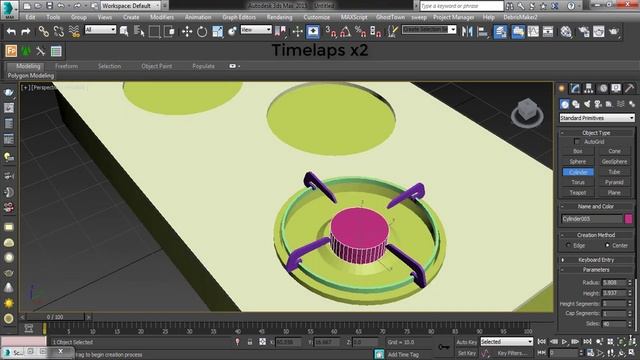Image resolution: width=640 pixels, height=360 pixels.
Task: Open the Rendering menu
Action: 280,17
